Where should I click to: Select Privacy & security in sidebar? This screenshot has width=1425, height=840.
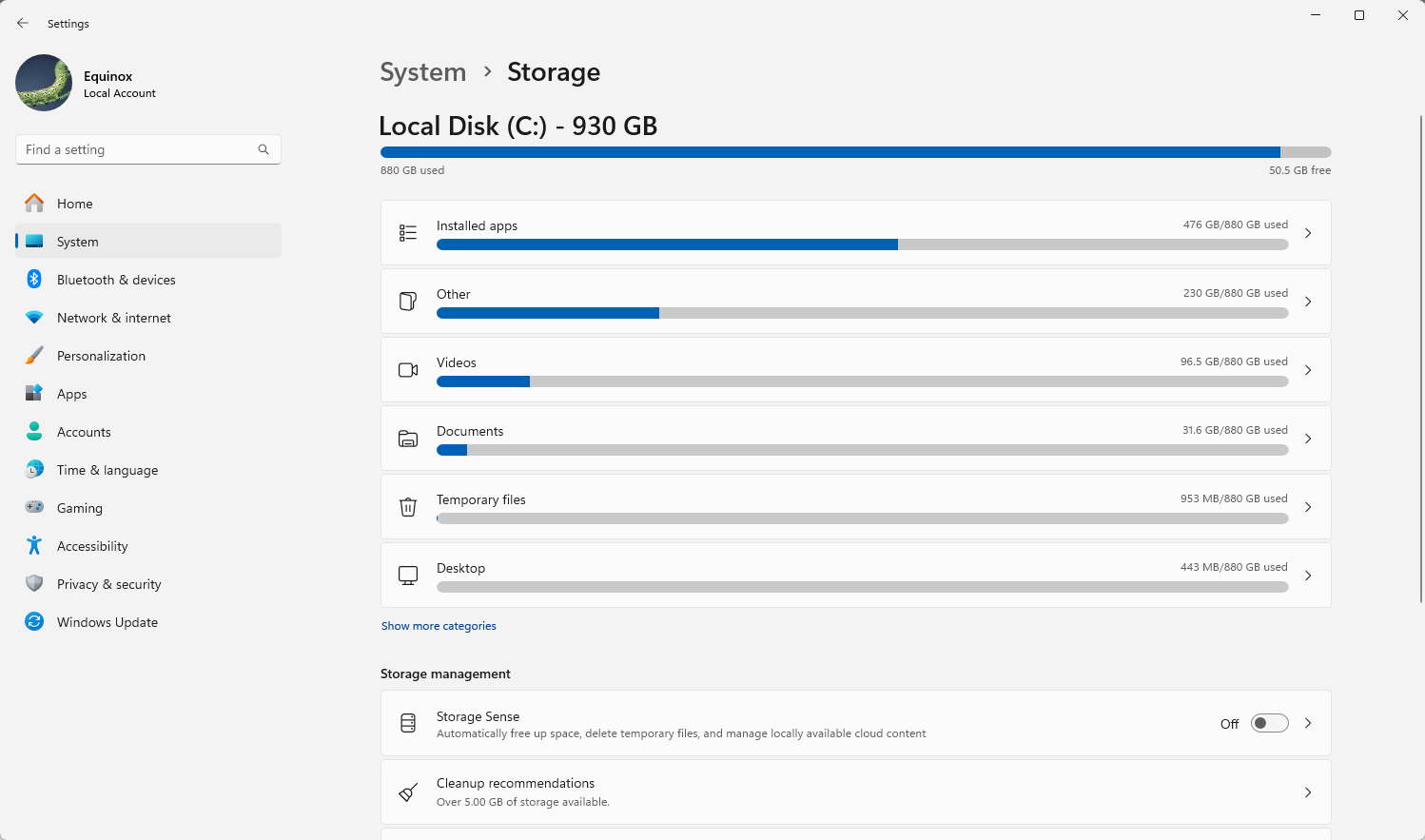[x=108, y=584]
